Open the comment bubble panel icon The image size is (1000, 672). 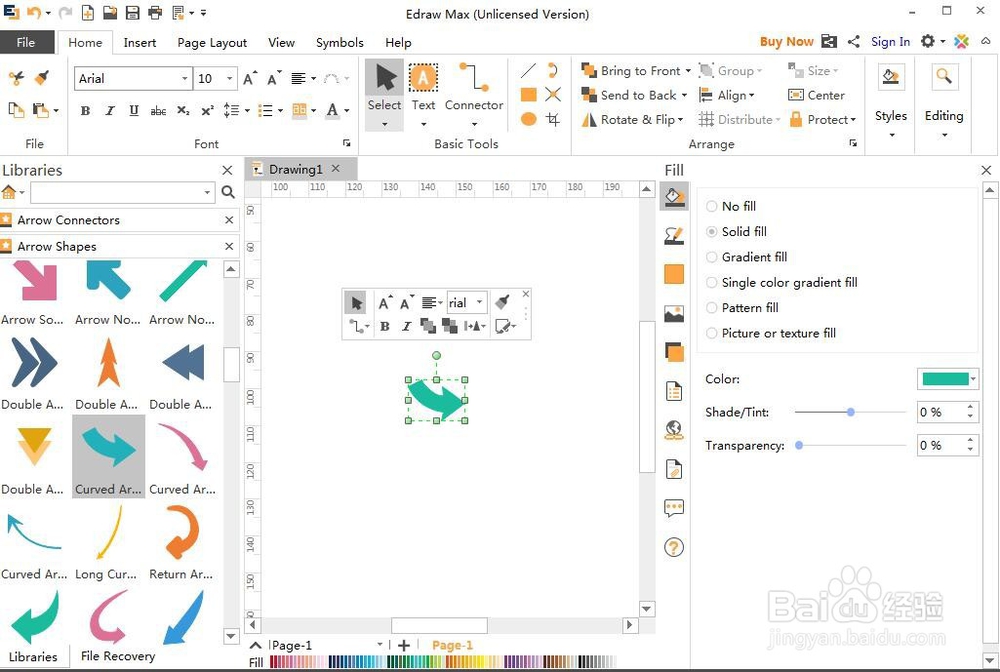pyautogui.click(x=674, y=508)
